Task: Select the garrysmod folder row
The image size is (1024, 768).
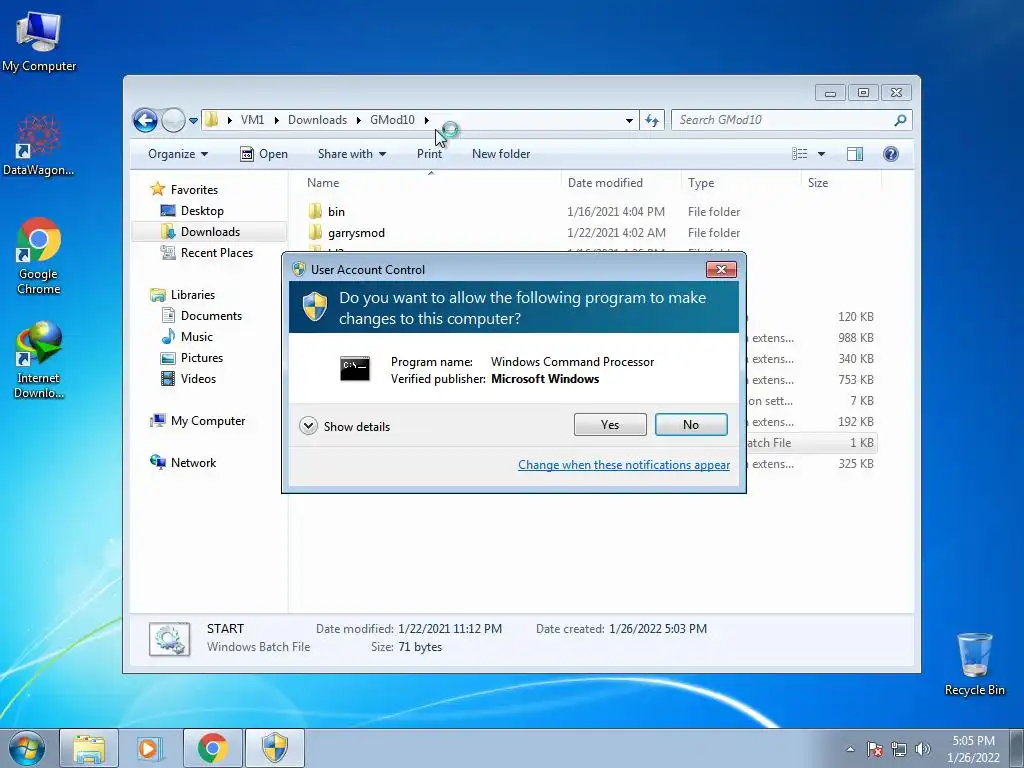Action: [x=590, y=232]
